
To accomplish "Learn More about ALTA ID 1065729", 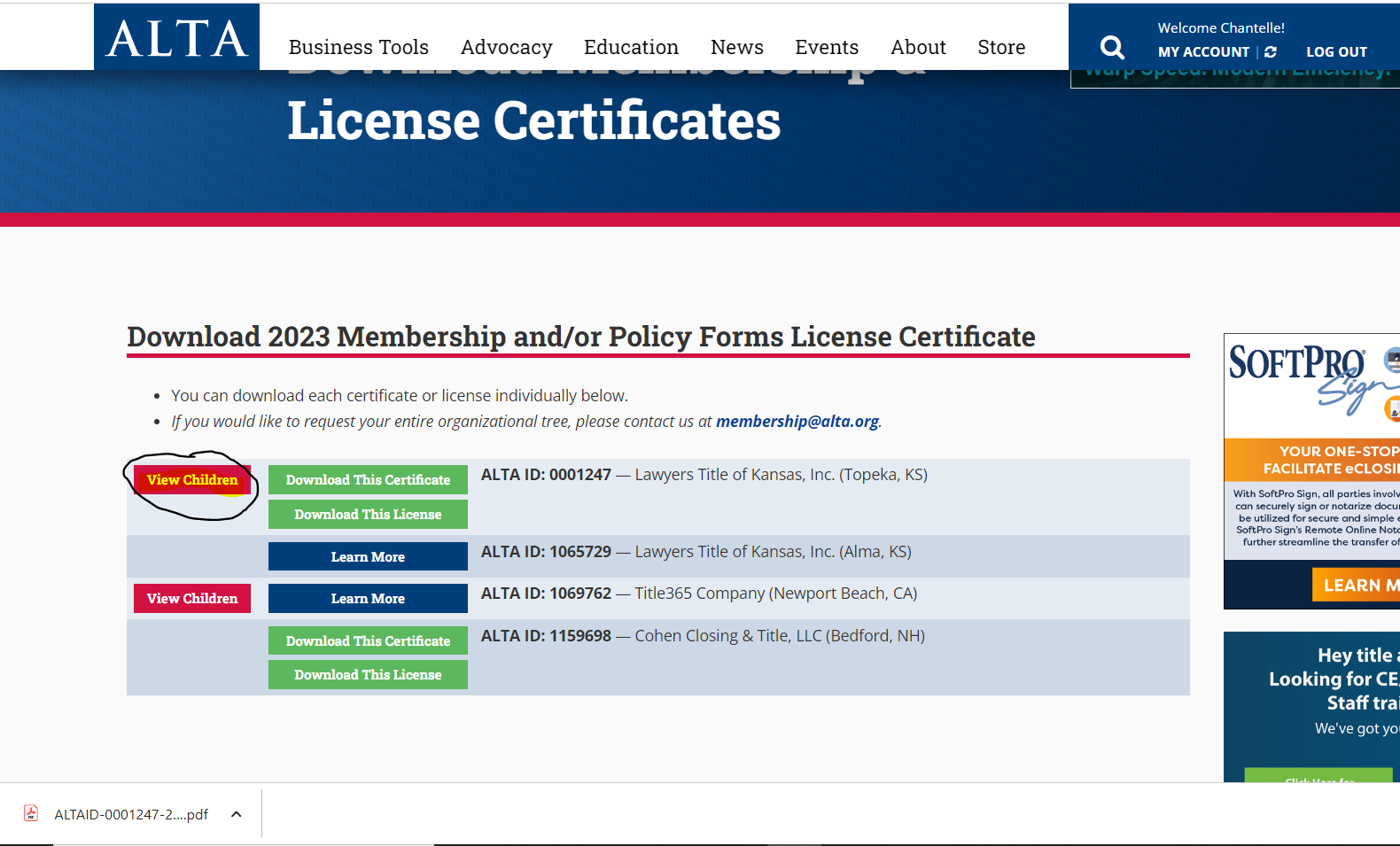I will click(x=368, y=557).
